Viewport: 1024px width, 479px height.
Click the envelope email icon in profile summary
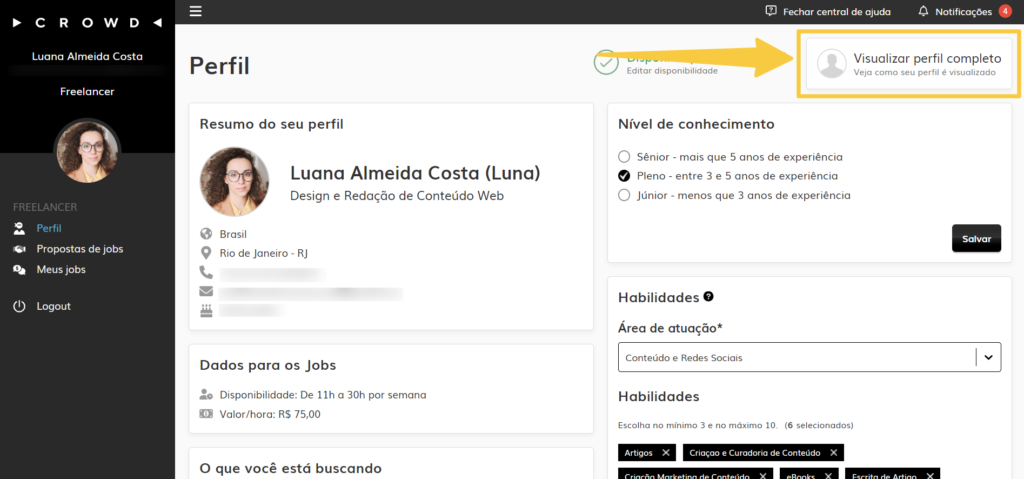coord(206,291)
